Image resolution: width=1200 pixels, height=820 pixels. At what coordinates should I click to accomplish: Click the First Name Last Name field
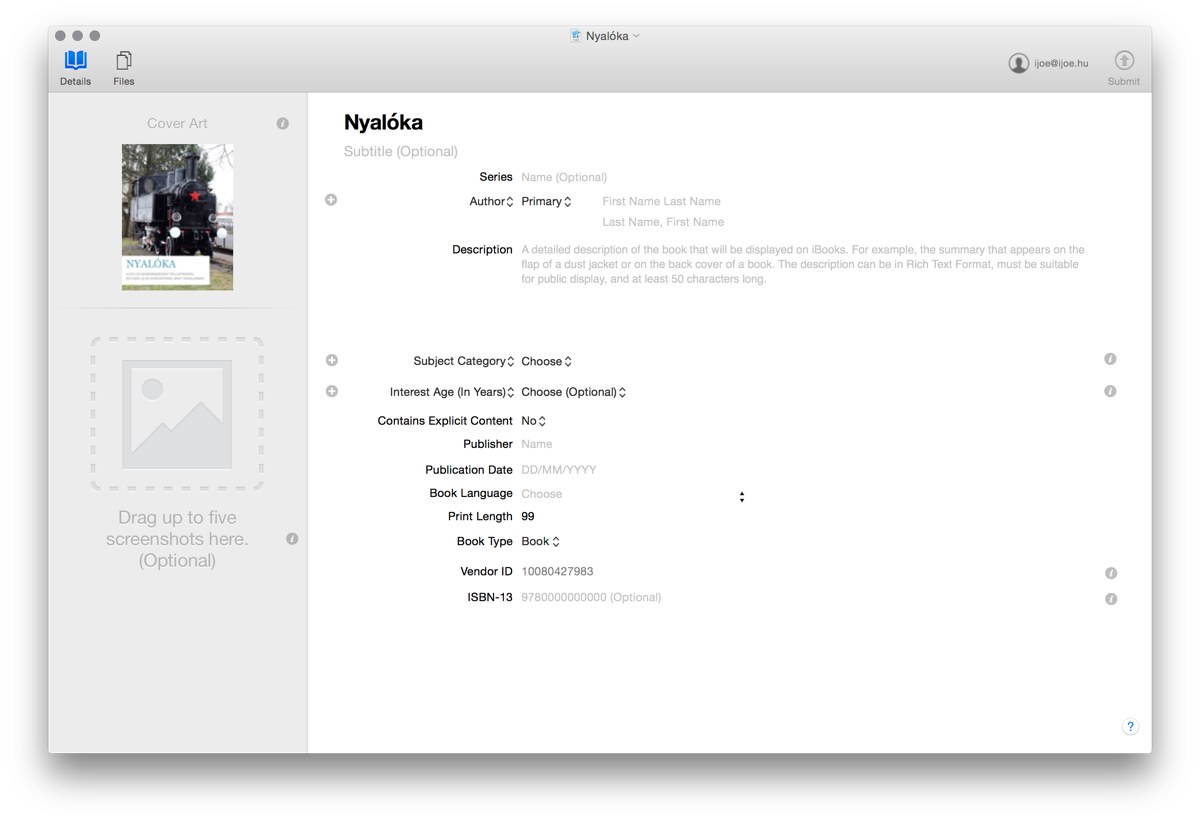coord(661,202)
